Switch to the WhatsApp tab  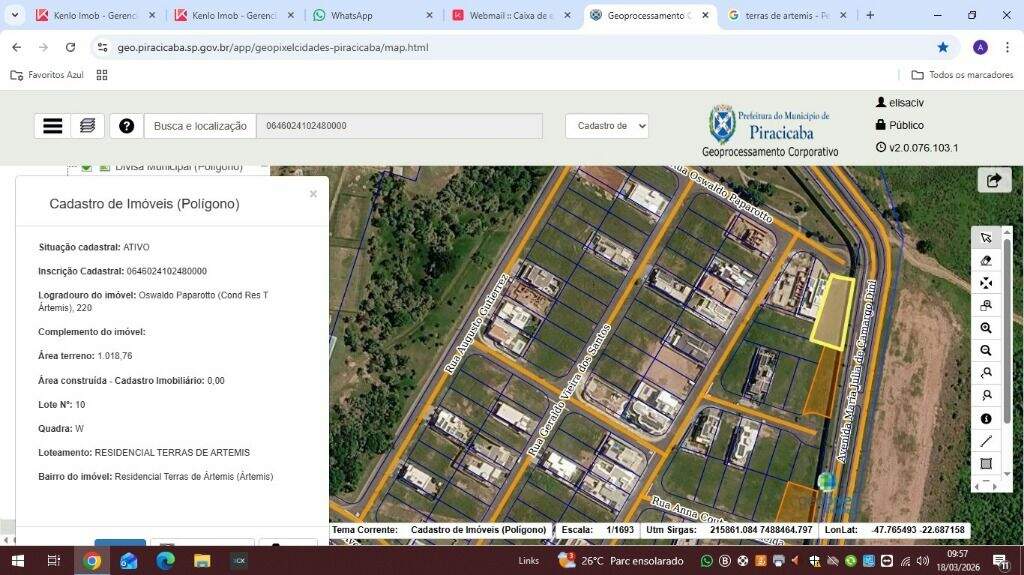tap(372, 15)
